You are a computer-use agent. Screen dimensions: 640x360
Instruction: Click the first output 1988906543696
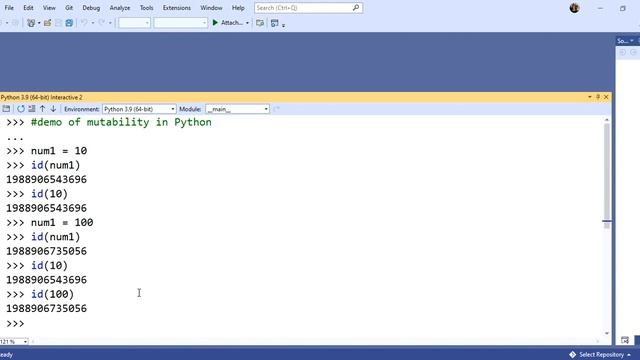(x=47, y=180)
